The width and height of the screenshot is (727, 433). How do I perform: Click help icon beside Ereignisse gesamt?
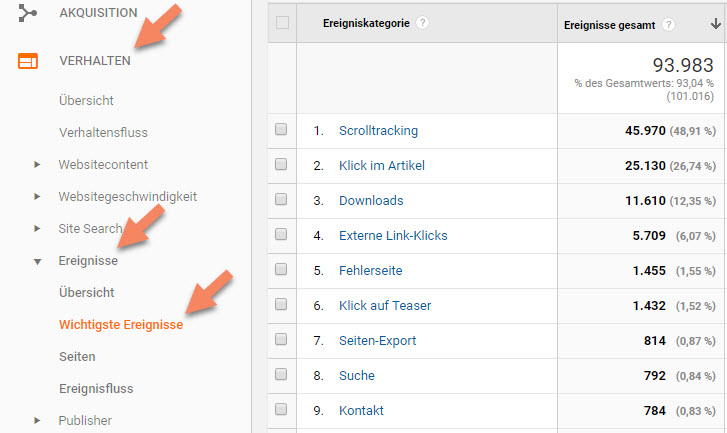(x=668, y=25)
